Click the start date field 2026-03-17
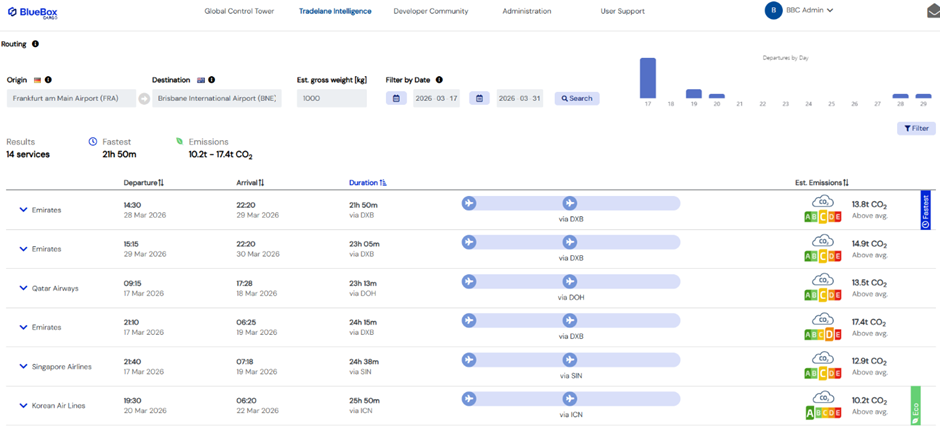The height and width of the screenshot is (426, 940). point(436,98)
